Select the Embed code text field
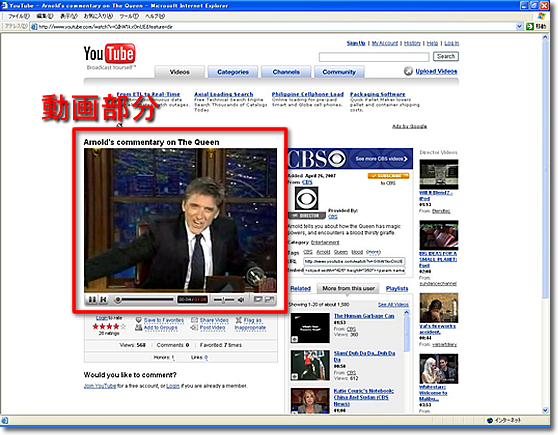The width and height of the screenshot is (558, 435). pyautogui.click(x=354, y=270)
